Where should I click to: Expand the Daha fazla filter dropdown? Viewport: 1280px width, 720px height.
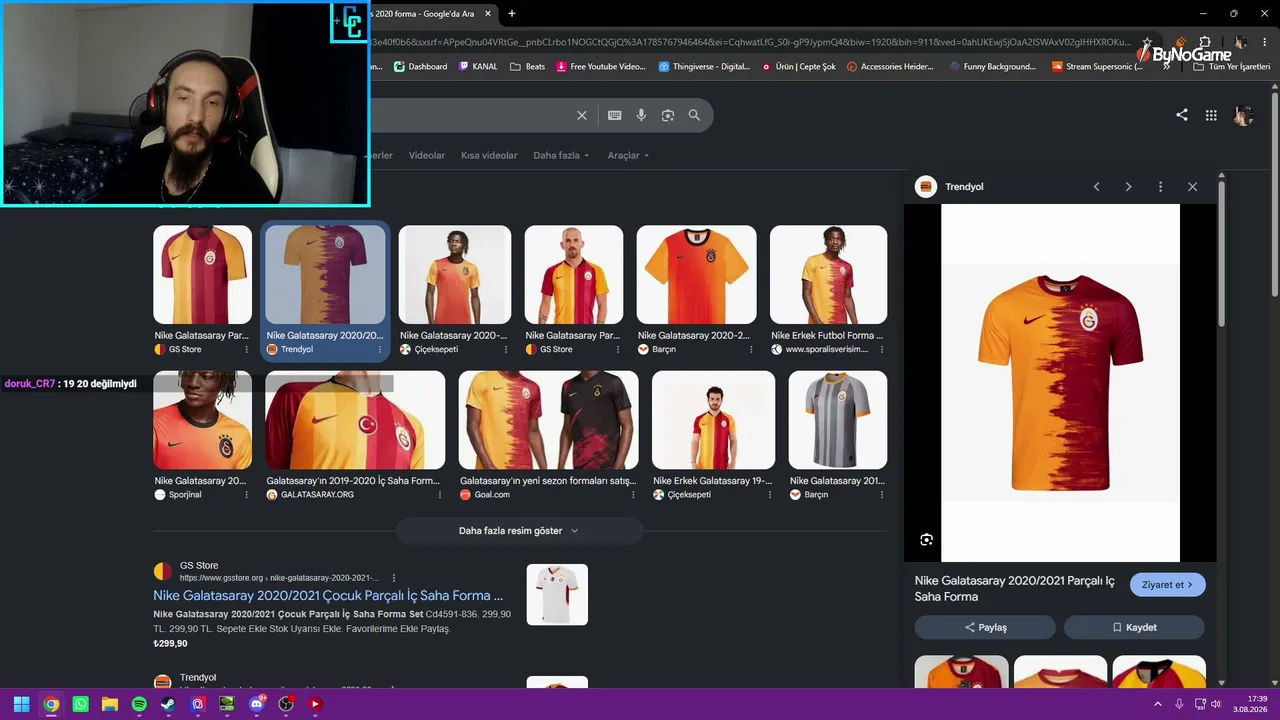(561, 156)
